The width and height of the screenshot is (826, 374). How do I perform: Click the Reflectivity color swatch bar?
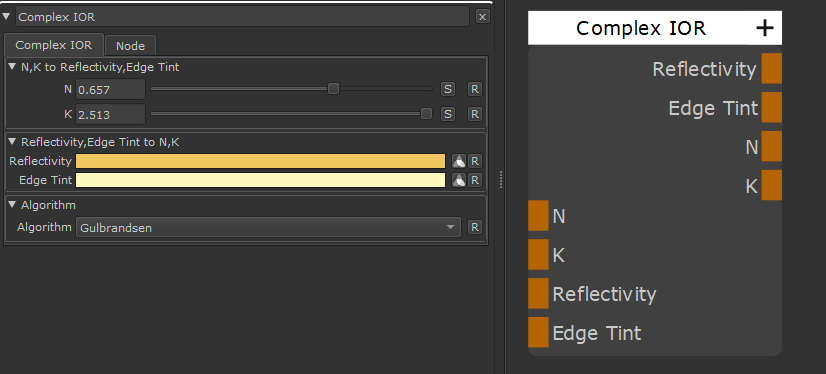coord(261,161)
